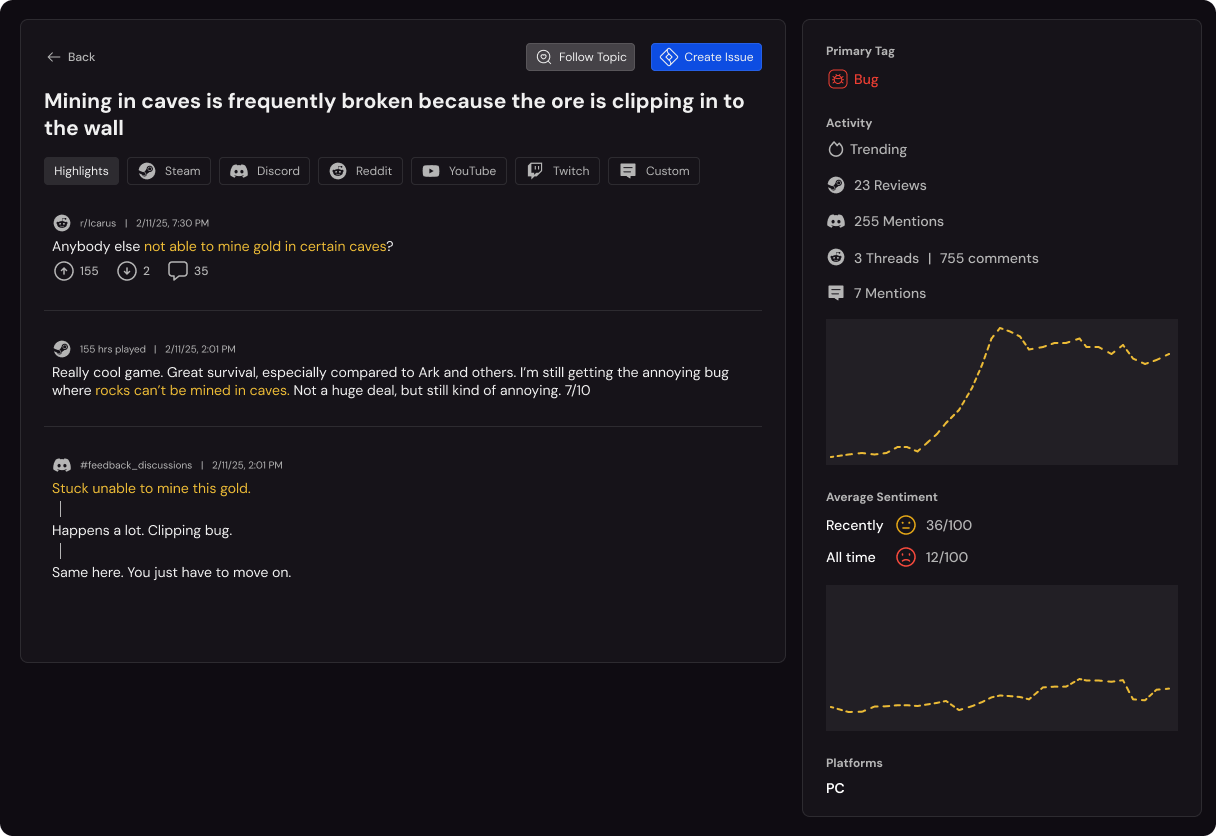The width and height of the screenshot is (1216, 836).
Task: Click the Steam icon beside 155 hrs played
Action: pos(62,349)
